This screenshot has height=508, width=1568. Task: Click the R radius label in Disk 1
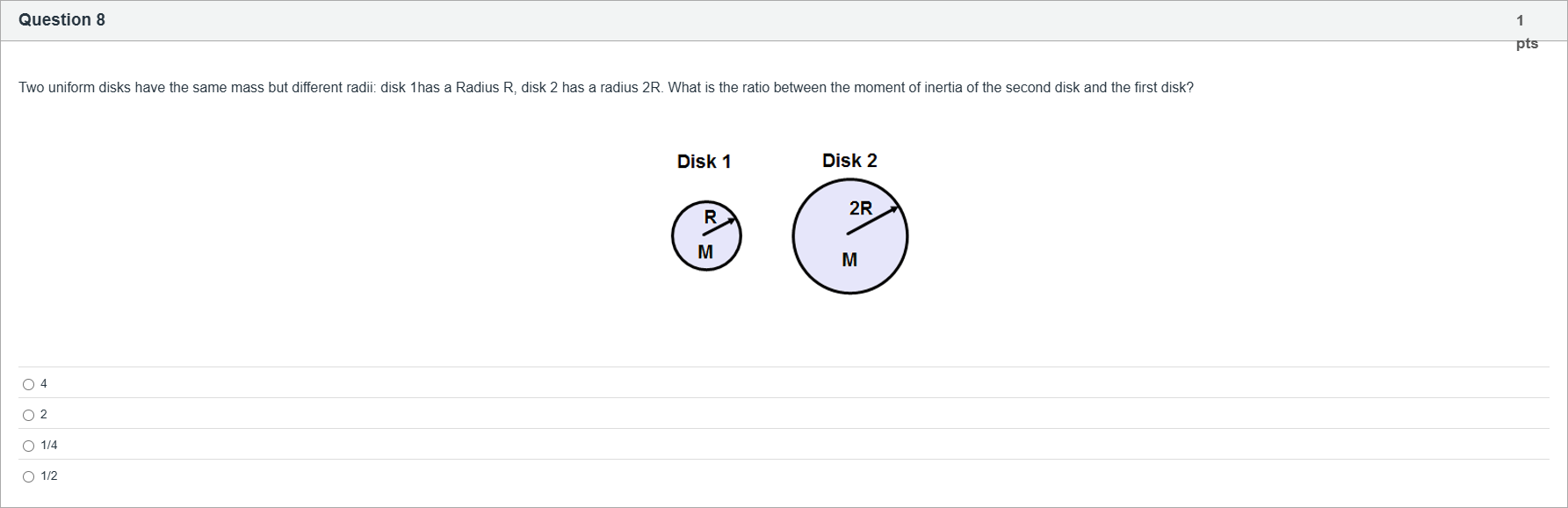[710, 215]
